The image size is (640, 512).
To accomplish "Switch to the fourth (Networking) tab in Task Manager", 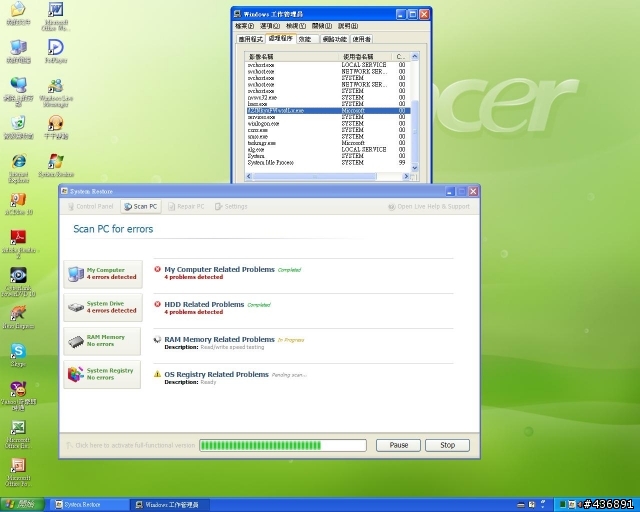I will coord(334,39).
